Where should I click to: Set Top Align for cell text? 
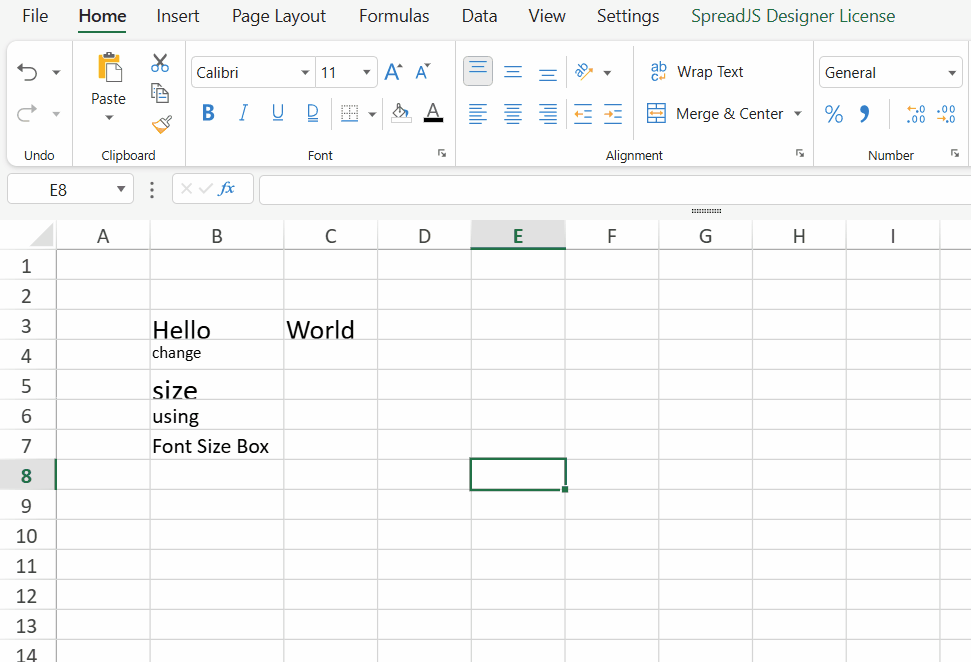point(478,71)
